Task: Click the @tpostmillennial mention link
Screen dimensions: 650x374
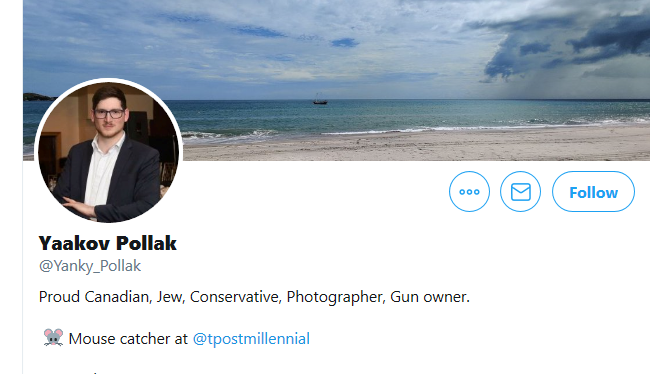Action: (x=251, y=339)
